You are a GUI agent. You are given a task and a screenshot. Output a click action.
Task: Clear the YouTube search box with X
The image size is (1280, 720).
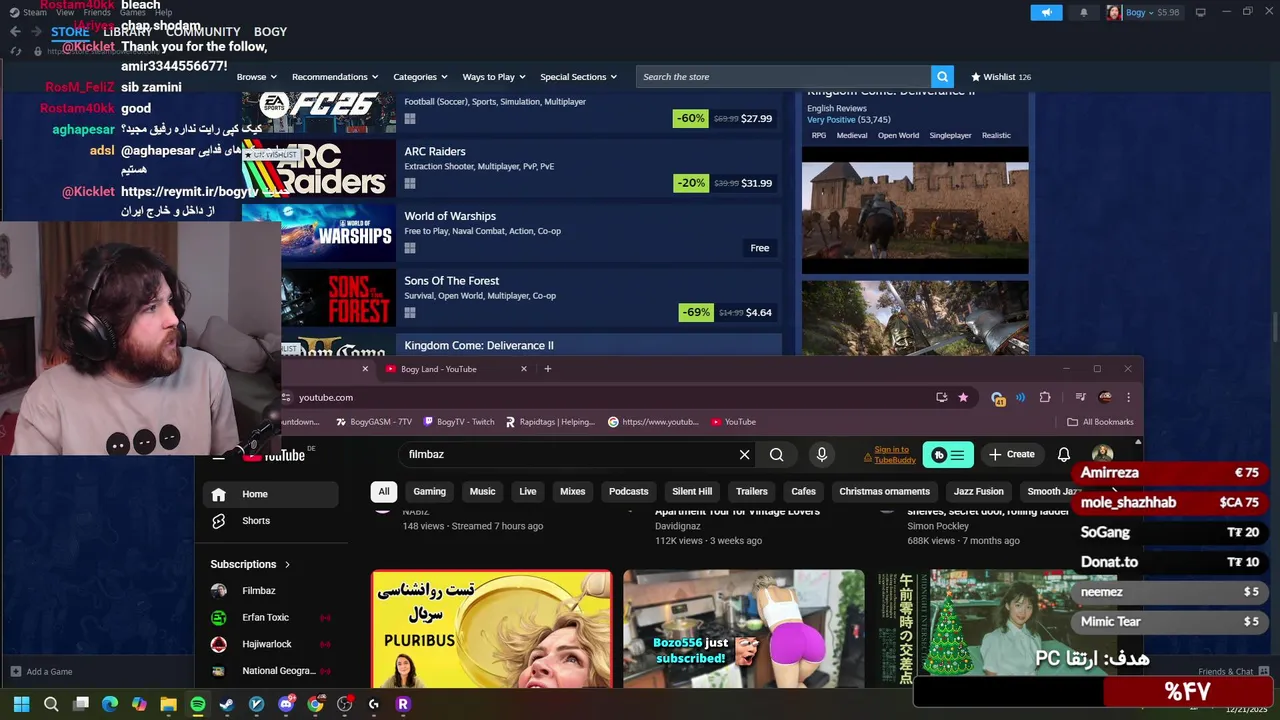point(744,455)
